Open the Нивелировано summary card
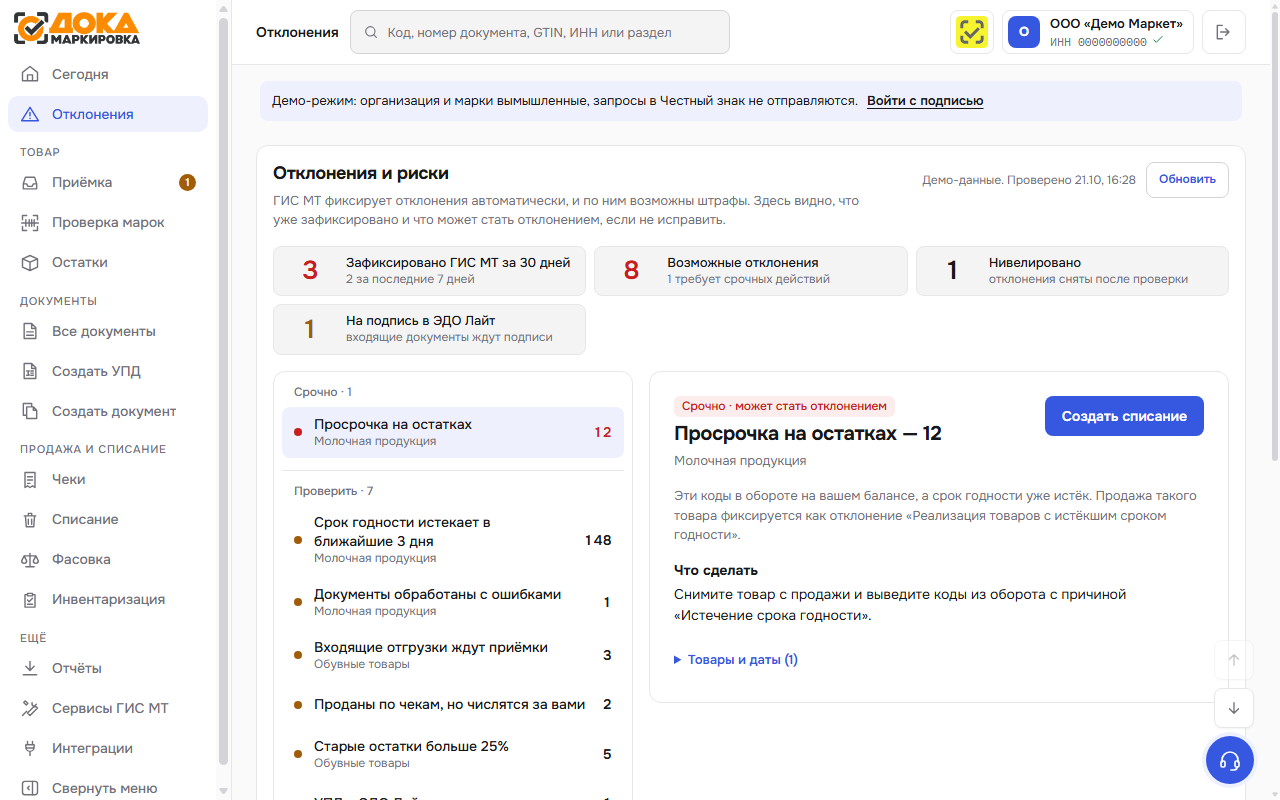1280x800 pixels. tap(1072, 271)
